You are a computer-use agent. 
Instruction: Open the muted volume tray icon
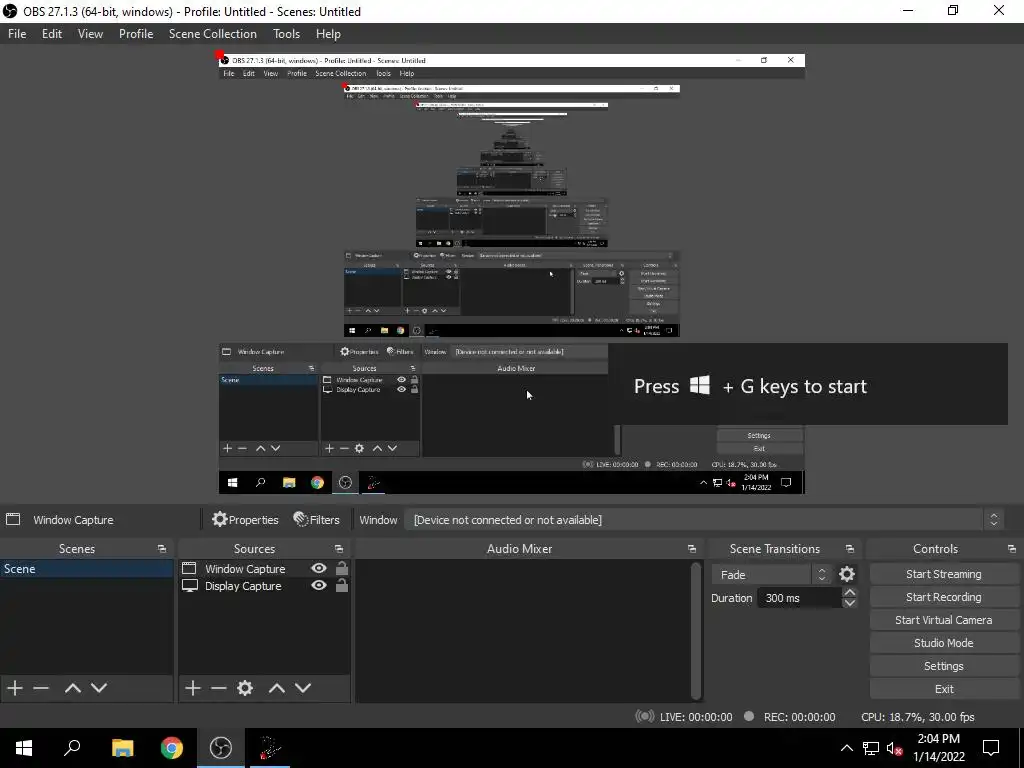click(x=895, y=748)
